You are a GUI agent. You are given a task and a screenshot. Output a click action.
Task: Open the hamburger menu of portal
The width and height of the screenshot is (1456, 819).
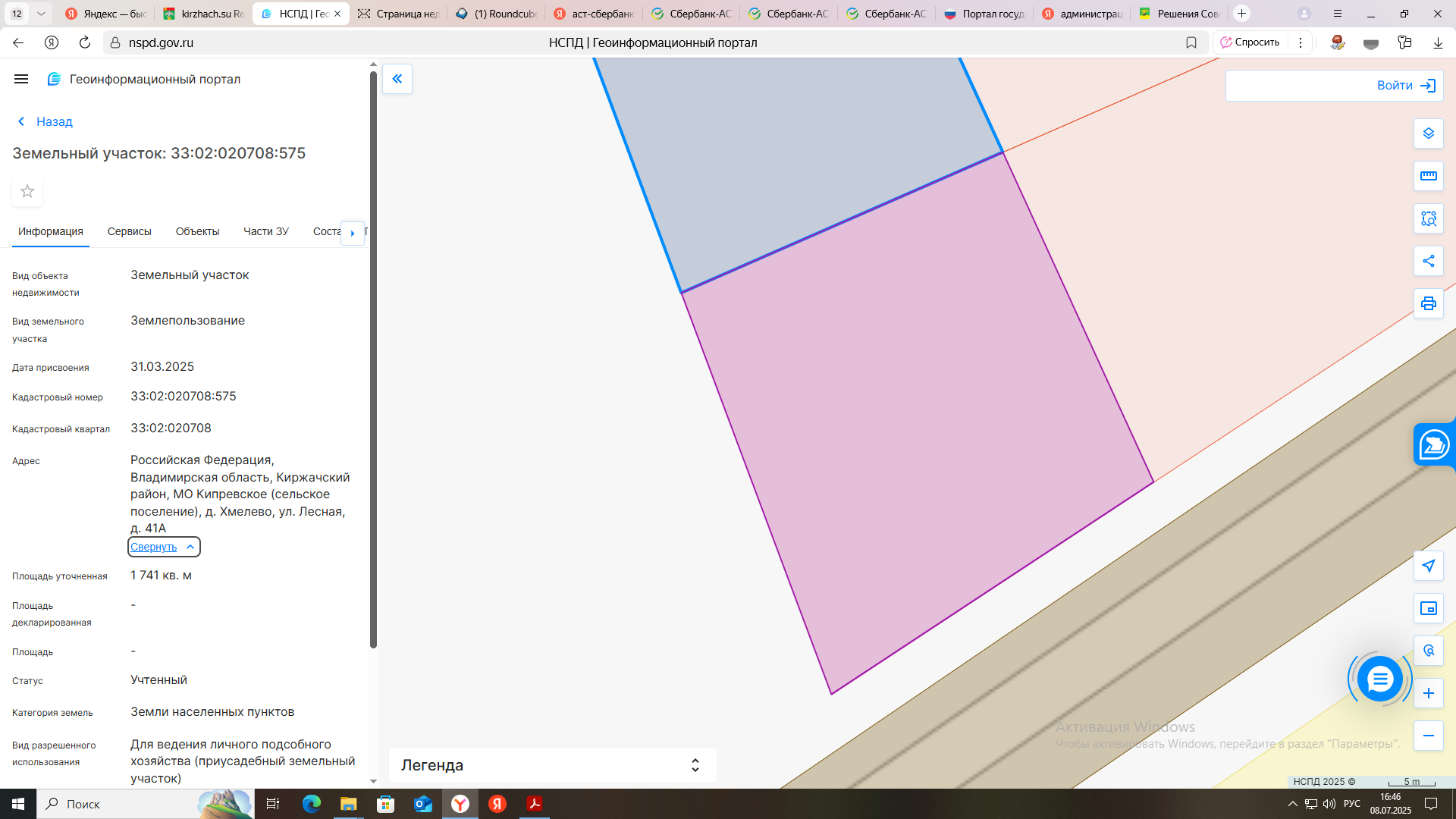[x=21, y=79]
